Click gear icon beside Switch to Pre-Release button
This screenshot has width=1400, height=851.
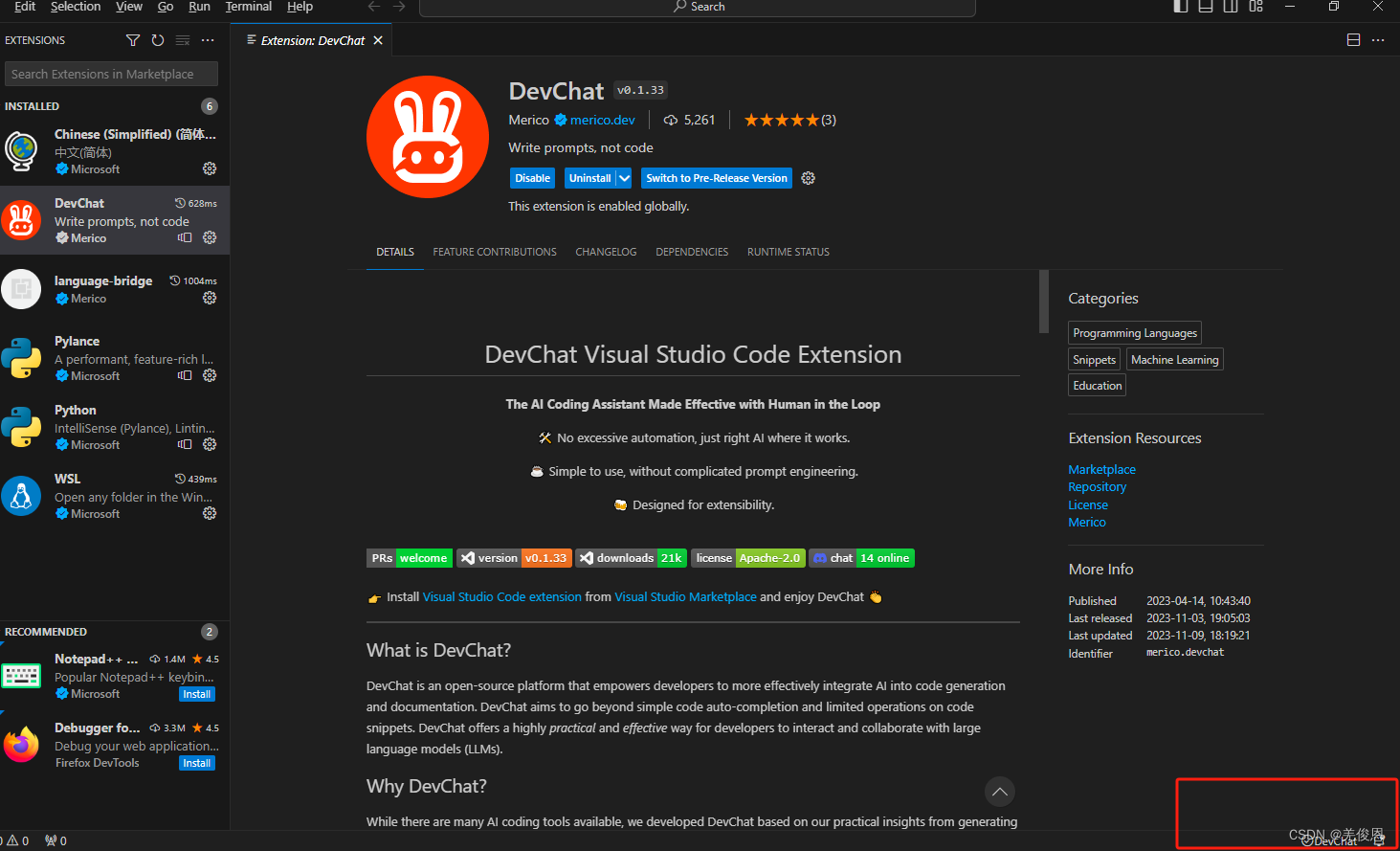[x=809, y=178]
